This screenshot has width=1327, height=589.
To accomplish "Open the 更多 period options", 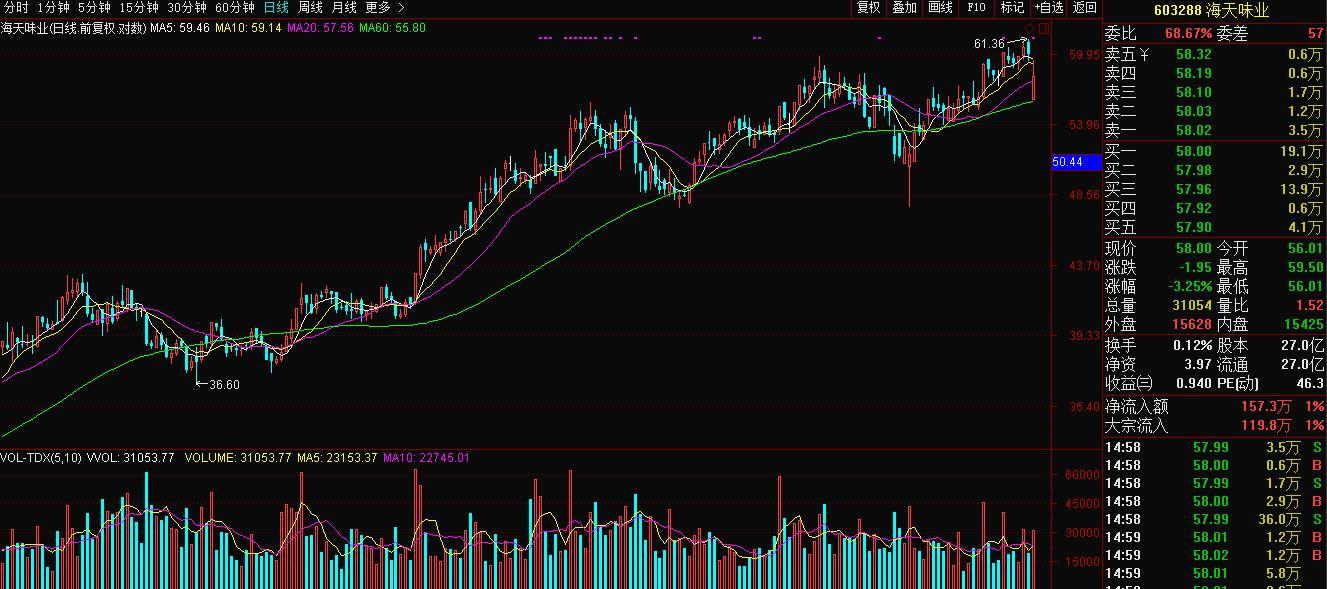I will click(378, 7).
